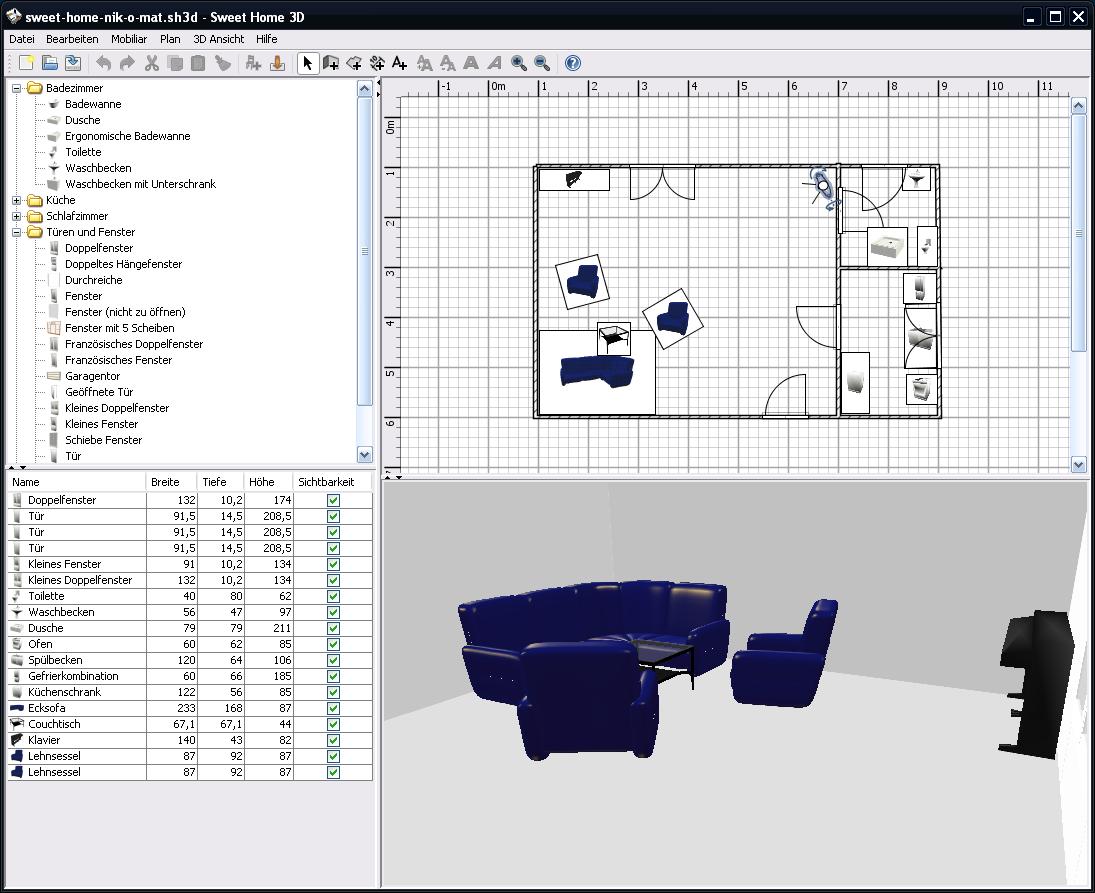Collapse the Türen und Fenster folder
Screen dimensions: 1095x893
click(x=17, y=232)
